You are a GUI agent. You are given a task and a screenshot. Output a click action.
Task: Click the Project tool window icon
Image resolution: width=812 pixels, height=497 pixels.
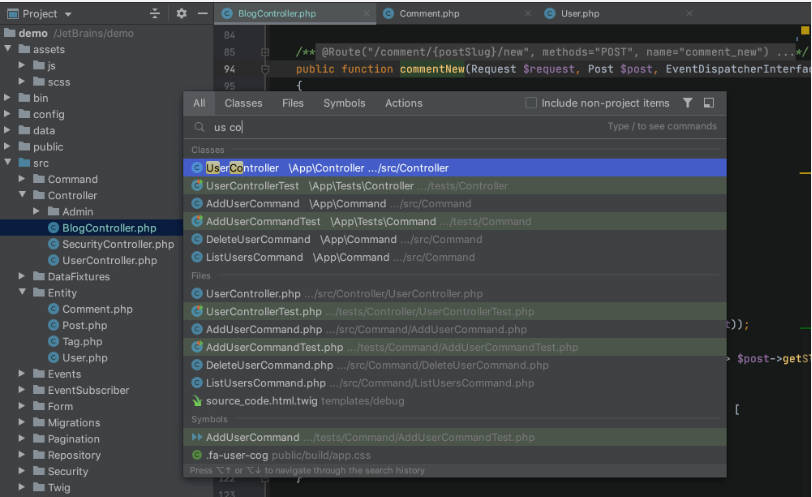(12, 13)
